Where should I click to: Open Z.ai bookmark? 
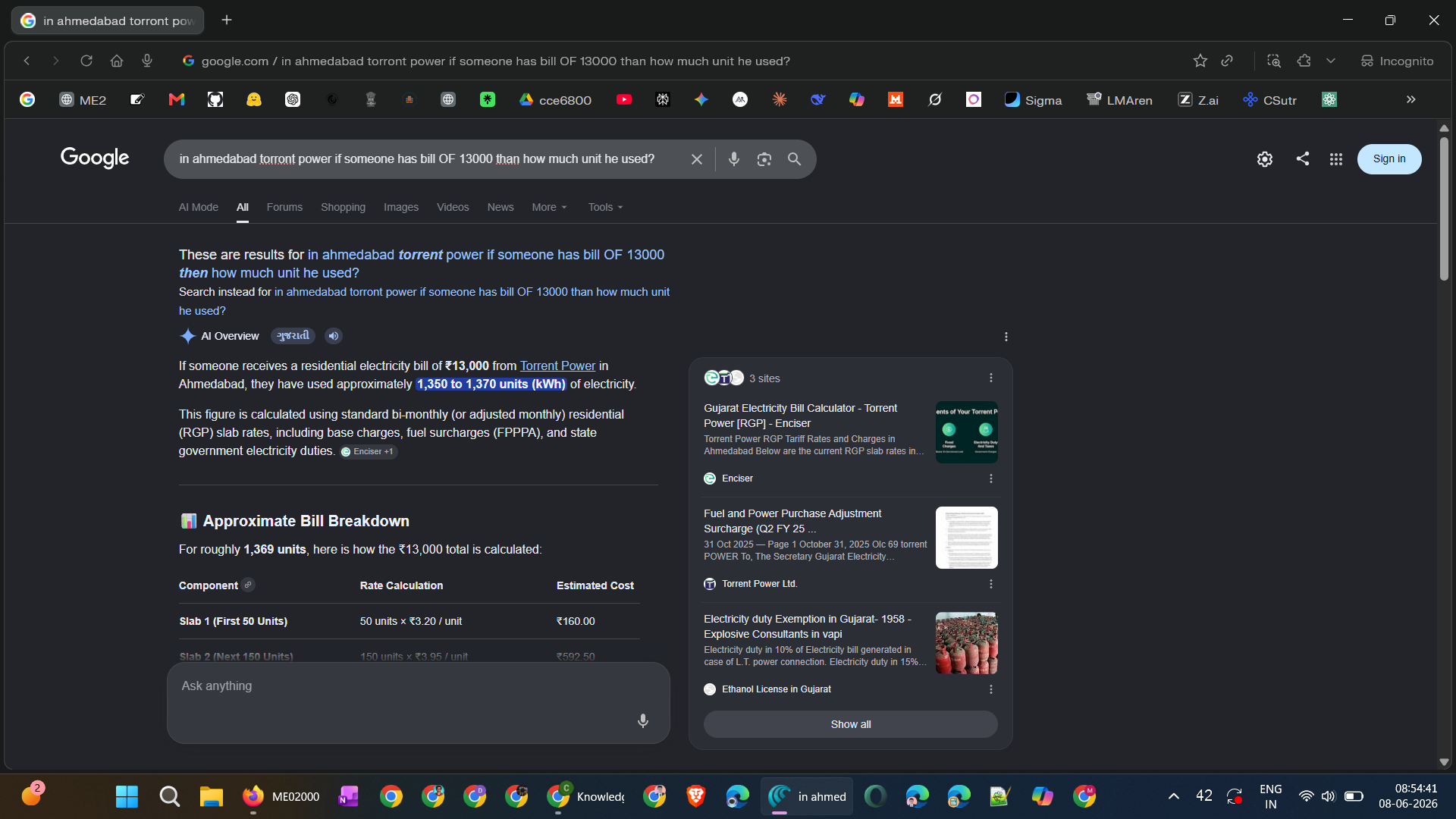point(1198,99)
